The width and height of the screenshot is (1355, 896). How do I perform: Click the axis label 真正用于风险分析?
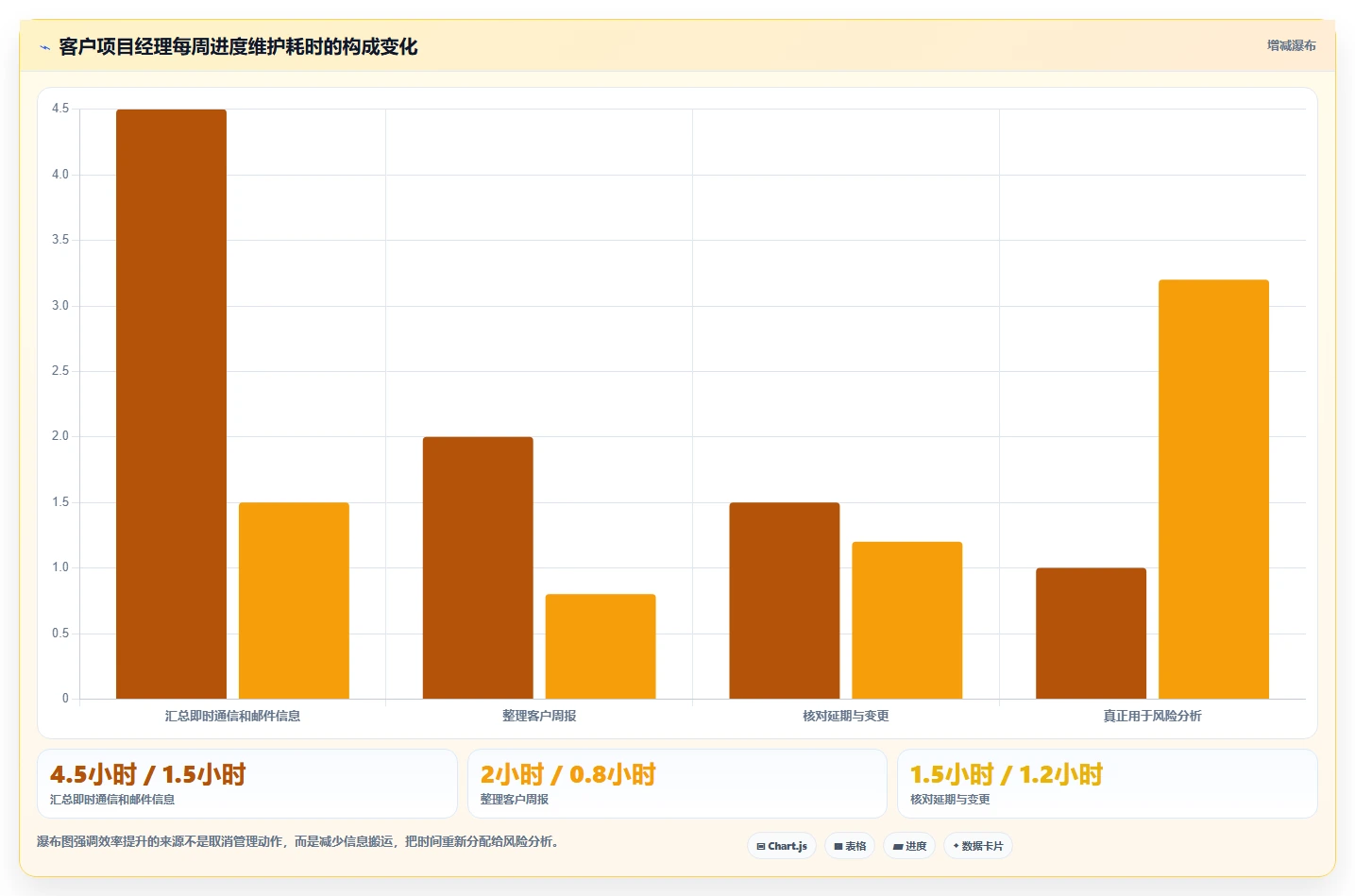[x=1152, y=716]
